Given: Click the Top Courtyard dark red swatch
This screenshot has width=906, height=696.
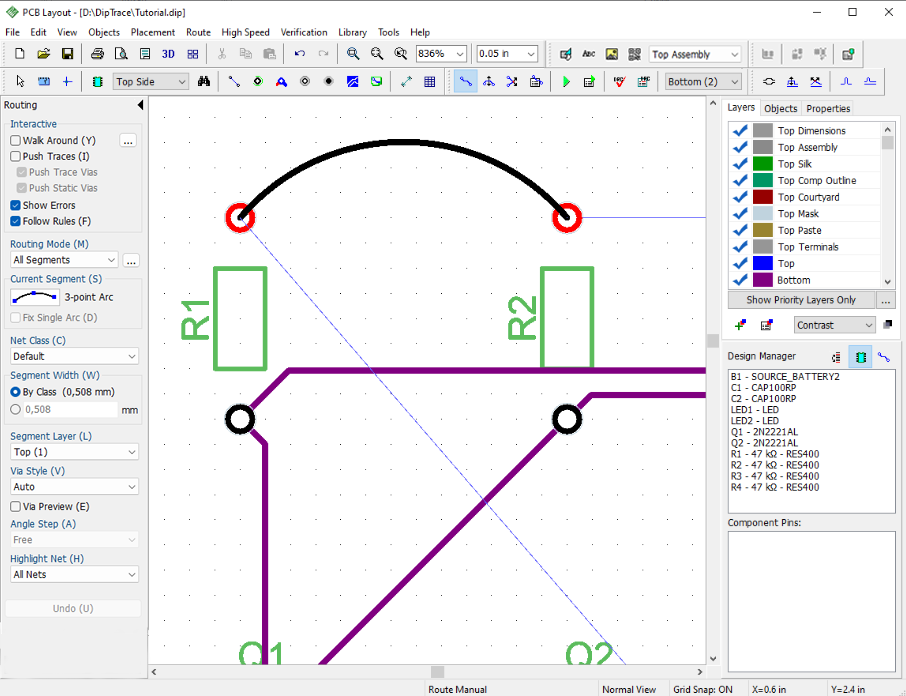Looking at the screenshot, I should coord(763,197).
